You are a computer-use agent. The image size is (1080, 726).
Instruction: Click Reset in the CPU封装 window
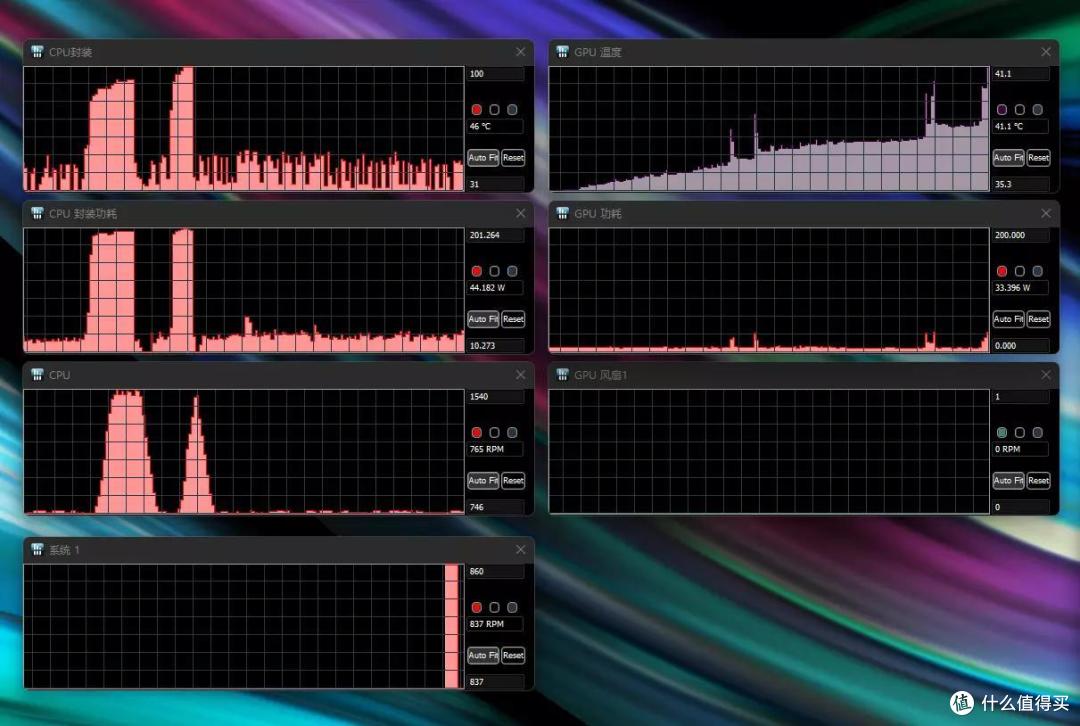(513, 158)
